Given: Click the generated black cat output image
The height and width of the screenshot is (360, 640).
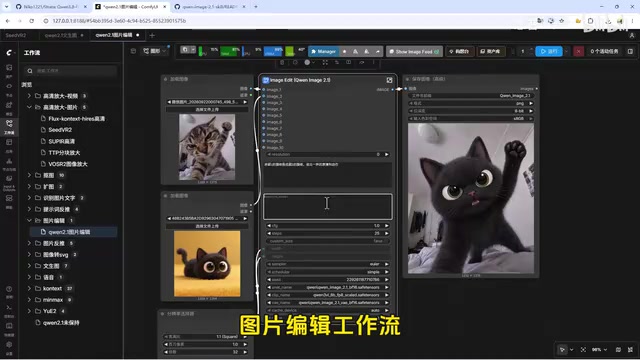Looking at the screenshot, I should click(x=471, y=198).
